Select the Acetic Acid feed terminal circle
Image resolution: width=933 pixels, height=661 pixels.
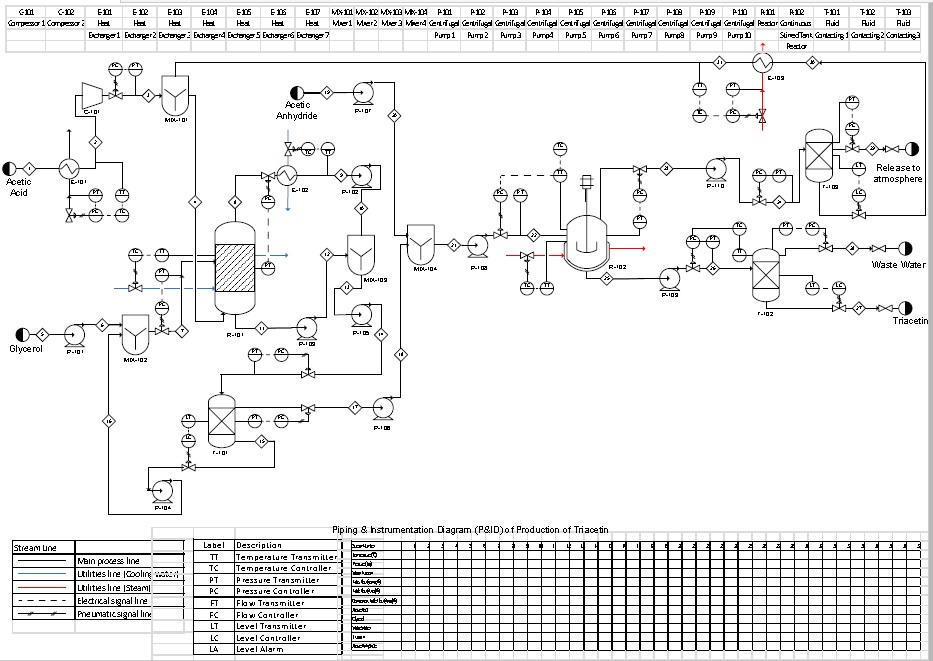tap(9, 168)
